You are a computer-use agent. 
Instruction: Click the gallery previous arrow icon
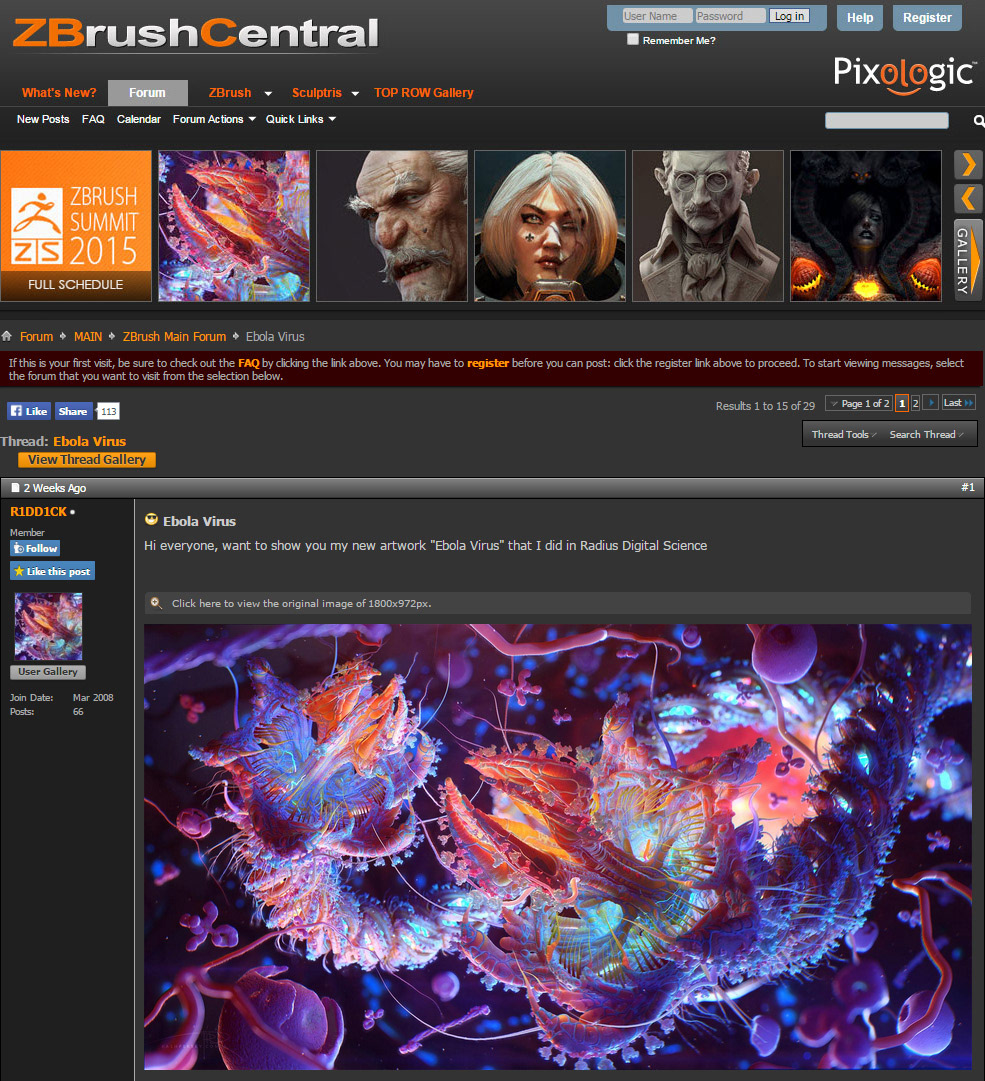968,199
